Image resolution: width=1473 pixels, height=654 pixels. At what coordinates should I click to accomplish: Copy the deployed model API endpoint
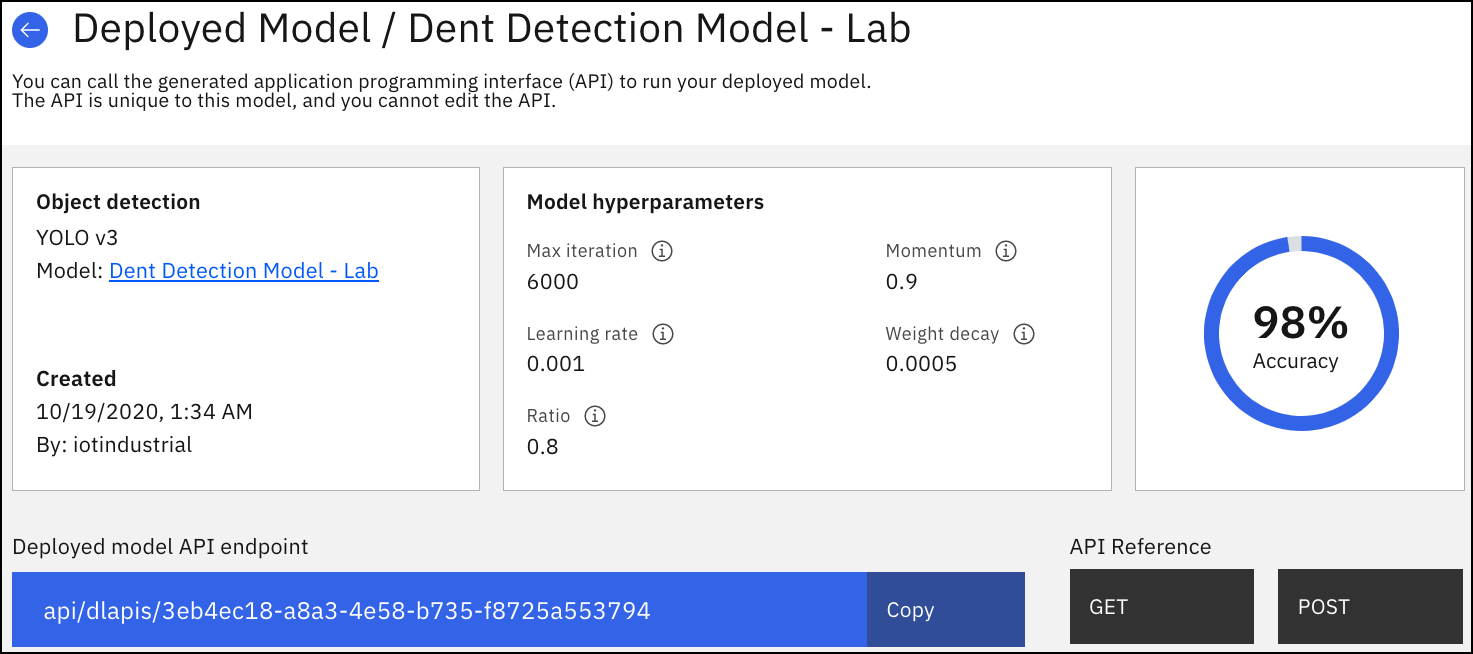point(946,610)
